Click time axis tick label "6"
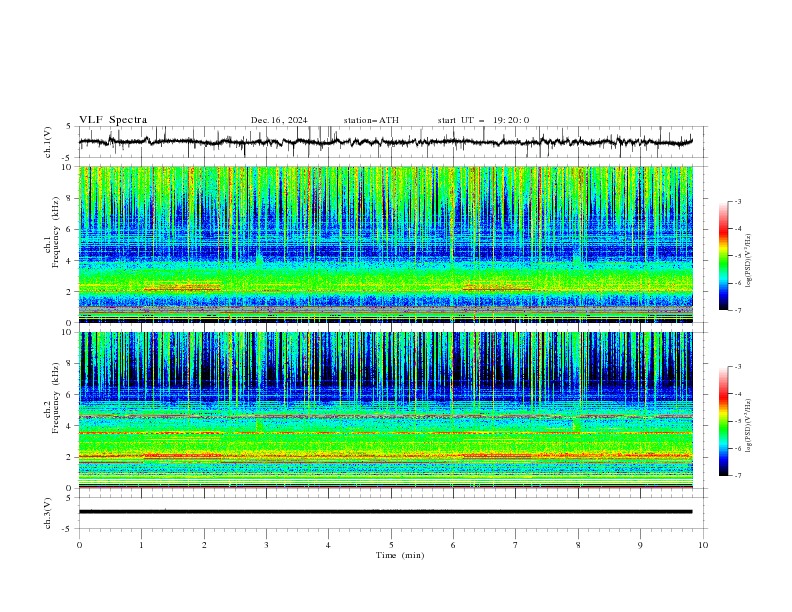The height and width of the screenshot is (612, 792). click(x=453, y=545)
